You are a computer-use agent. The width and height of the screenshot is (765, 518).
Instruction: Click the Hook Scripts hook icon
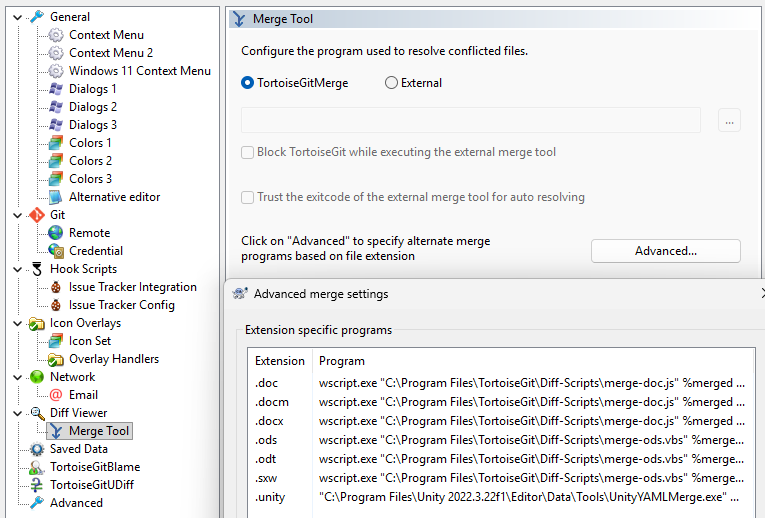[x=37, y=269]
